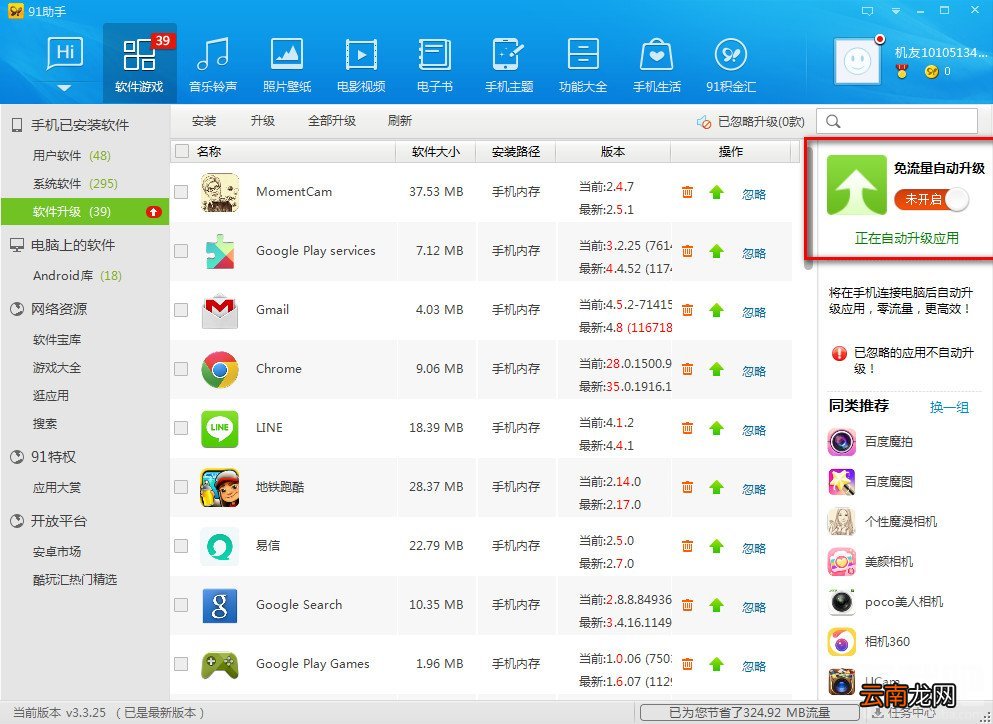
Task: Open the 电影视频 video section
Action: tap(361, 63)
